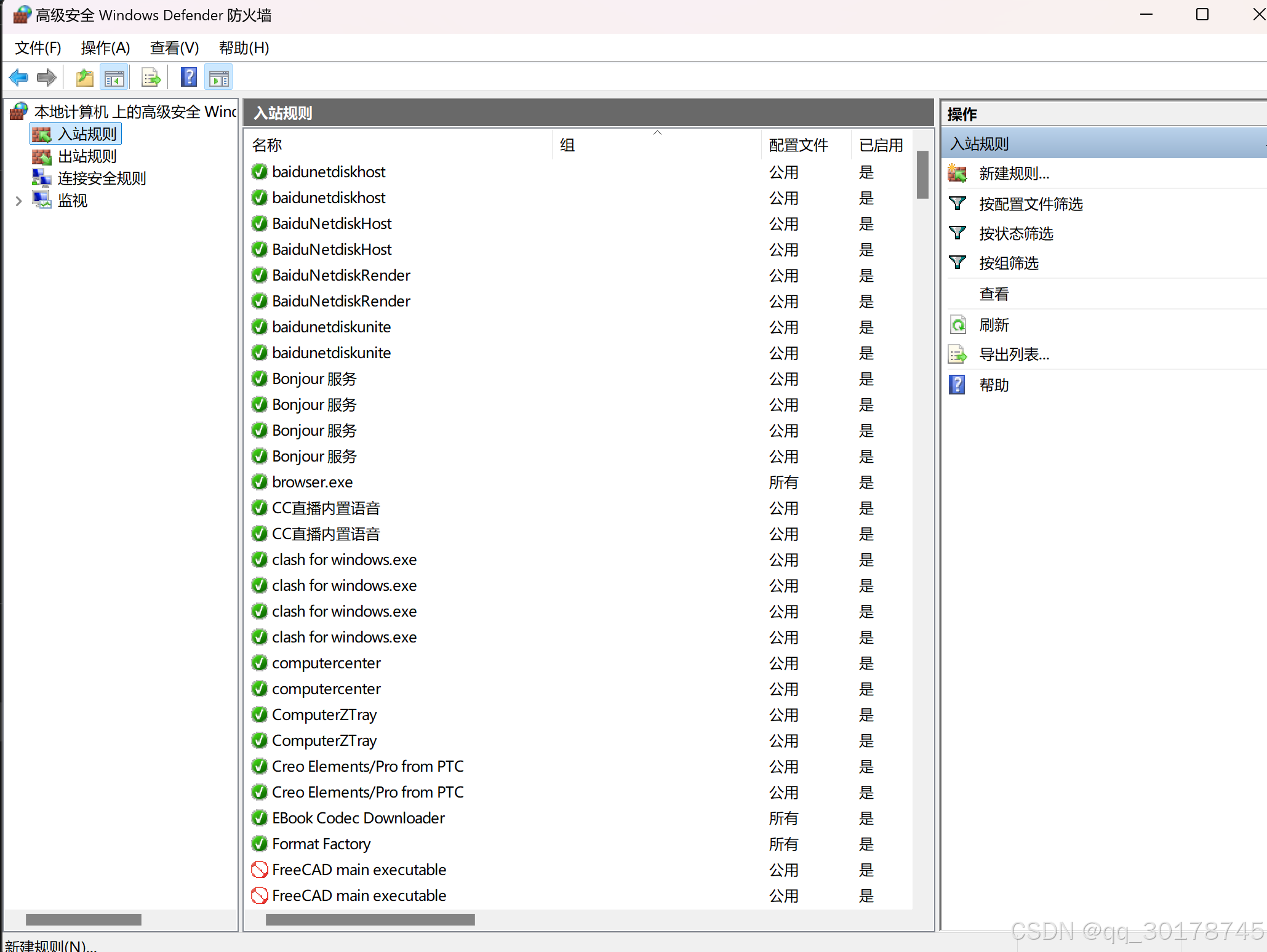Image resolution: width=1267 pixels, height=952 pixels.
Task: Toggle the Show/Hide console tree icon
Action: coord(114,78)
